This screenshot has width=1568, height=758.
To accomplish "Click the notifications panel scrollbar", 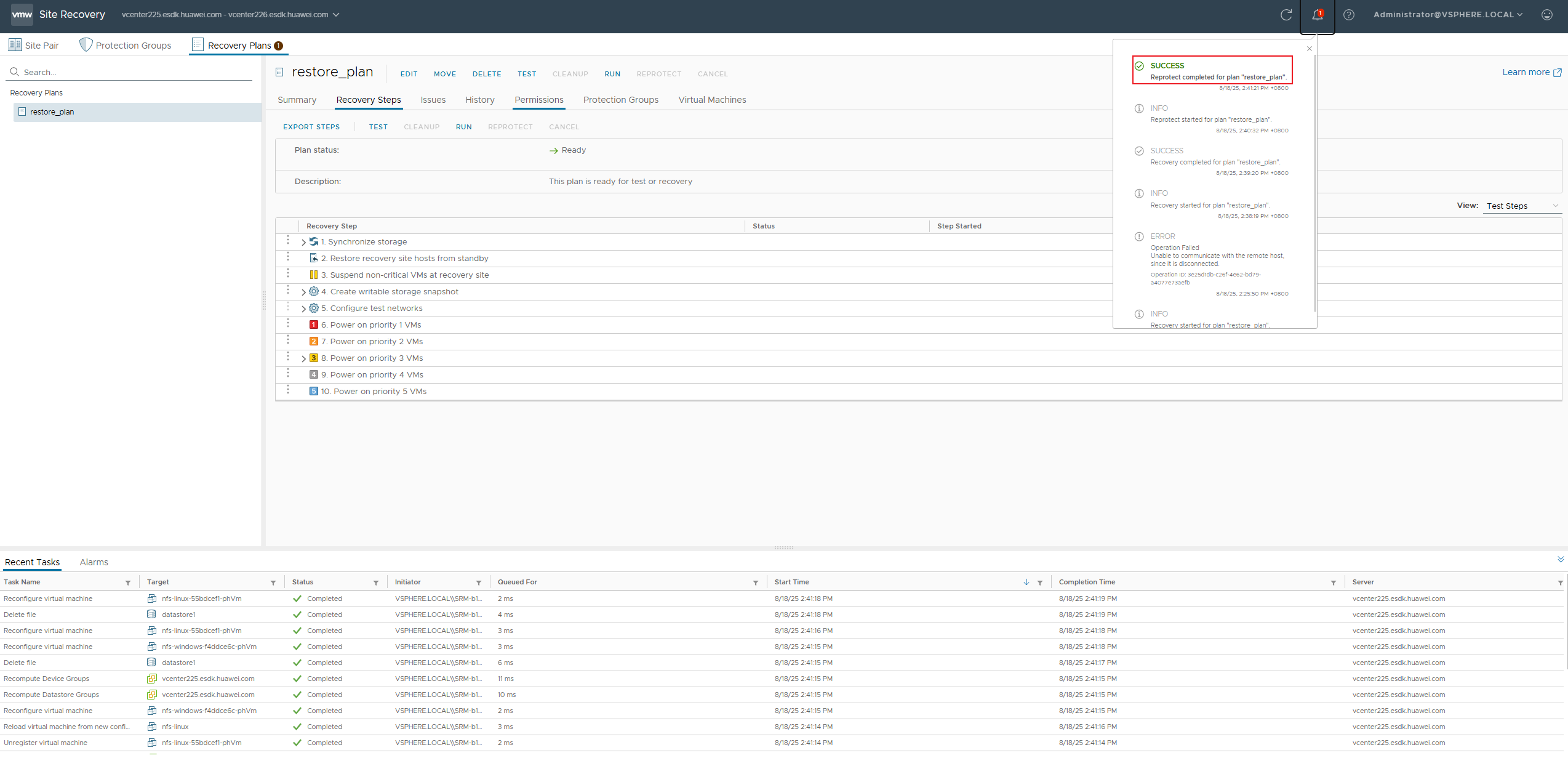I will 1315,183.
